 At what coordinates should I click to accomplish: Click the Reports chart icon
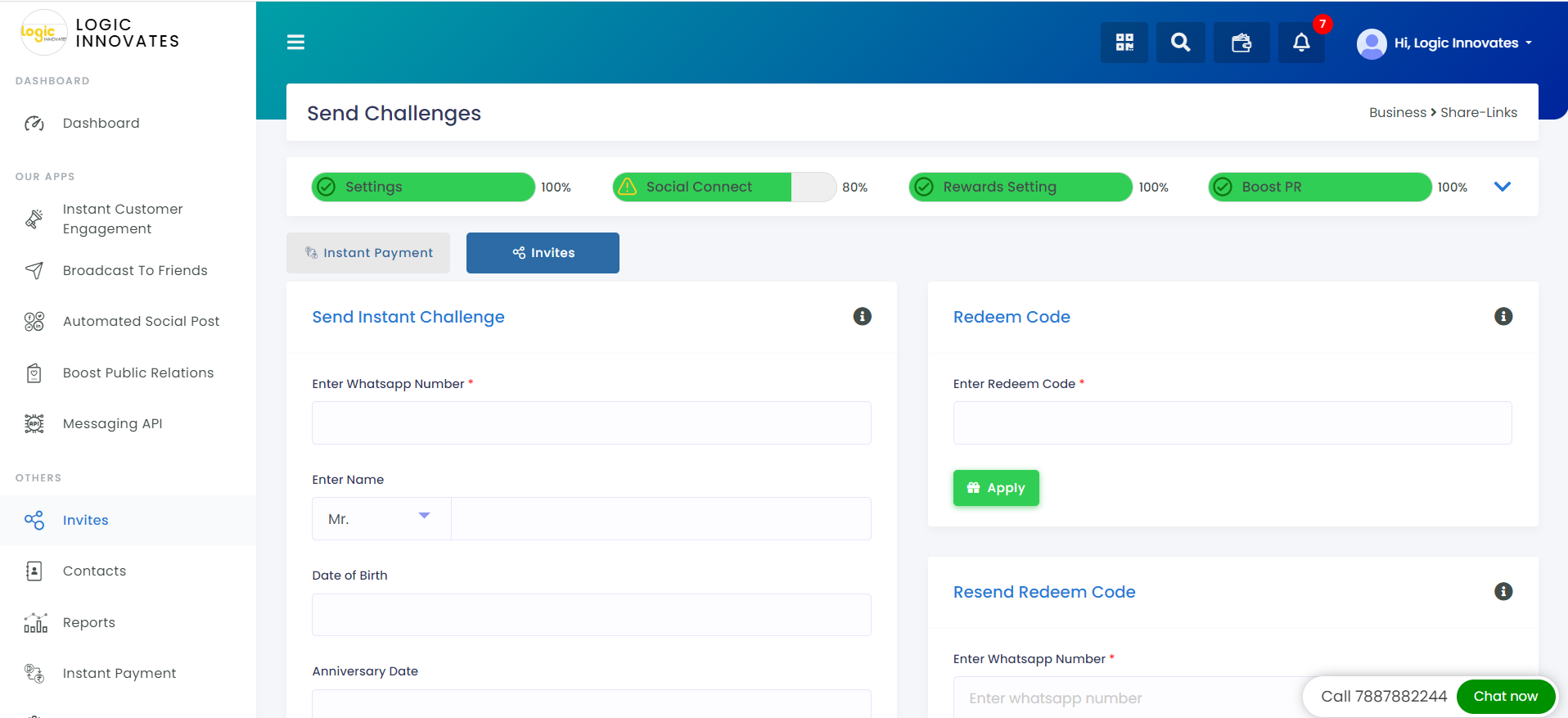pyautogui.click(x=35, y=623)
